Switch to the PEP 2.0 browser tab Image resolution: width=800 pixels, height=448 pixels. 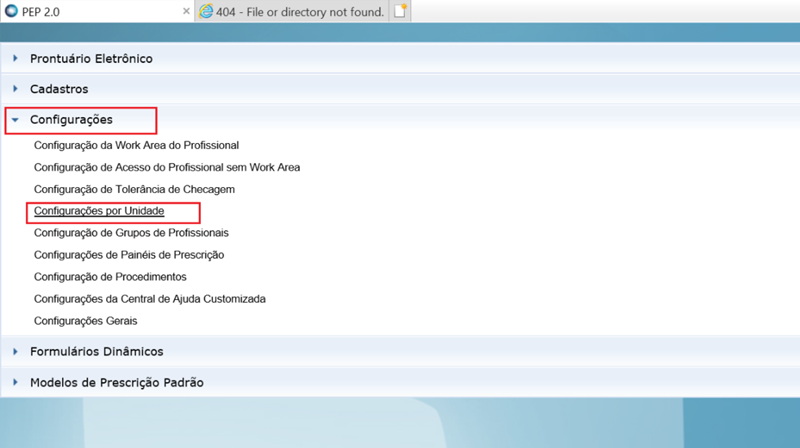coord(97,11)
